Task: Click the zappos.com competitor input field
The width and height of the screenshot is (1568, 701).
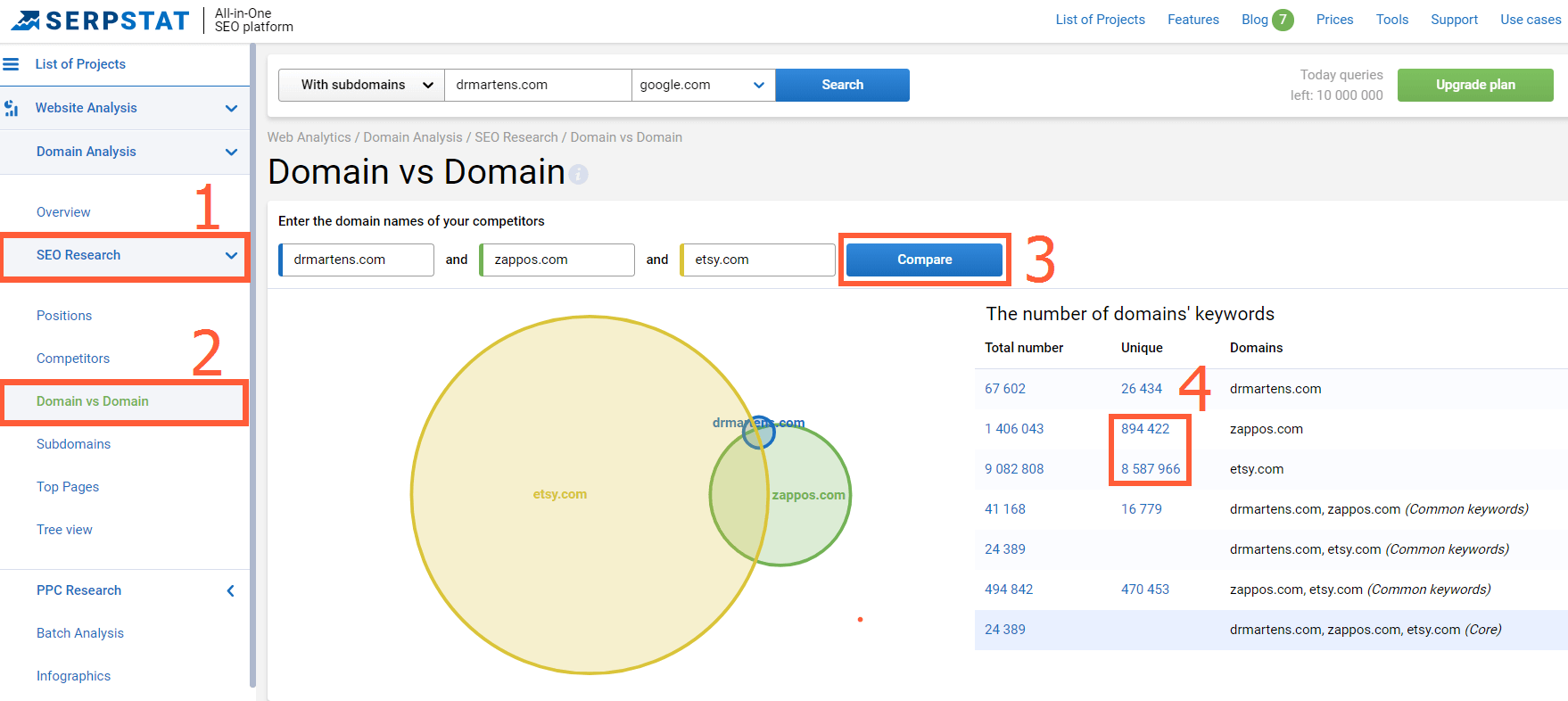Action: 557,260
